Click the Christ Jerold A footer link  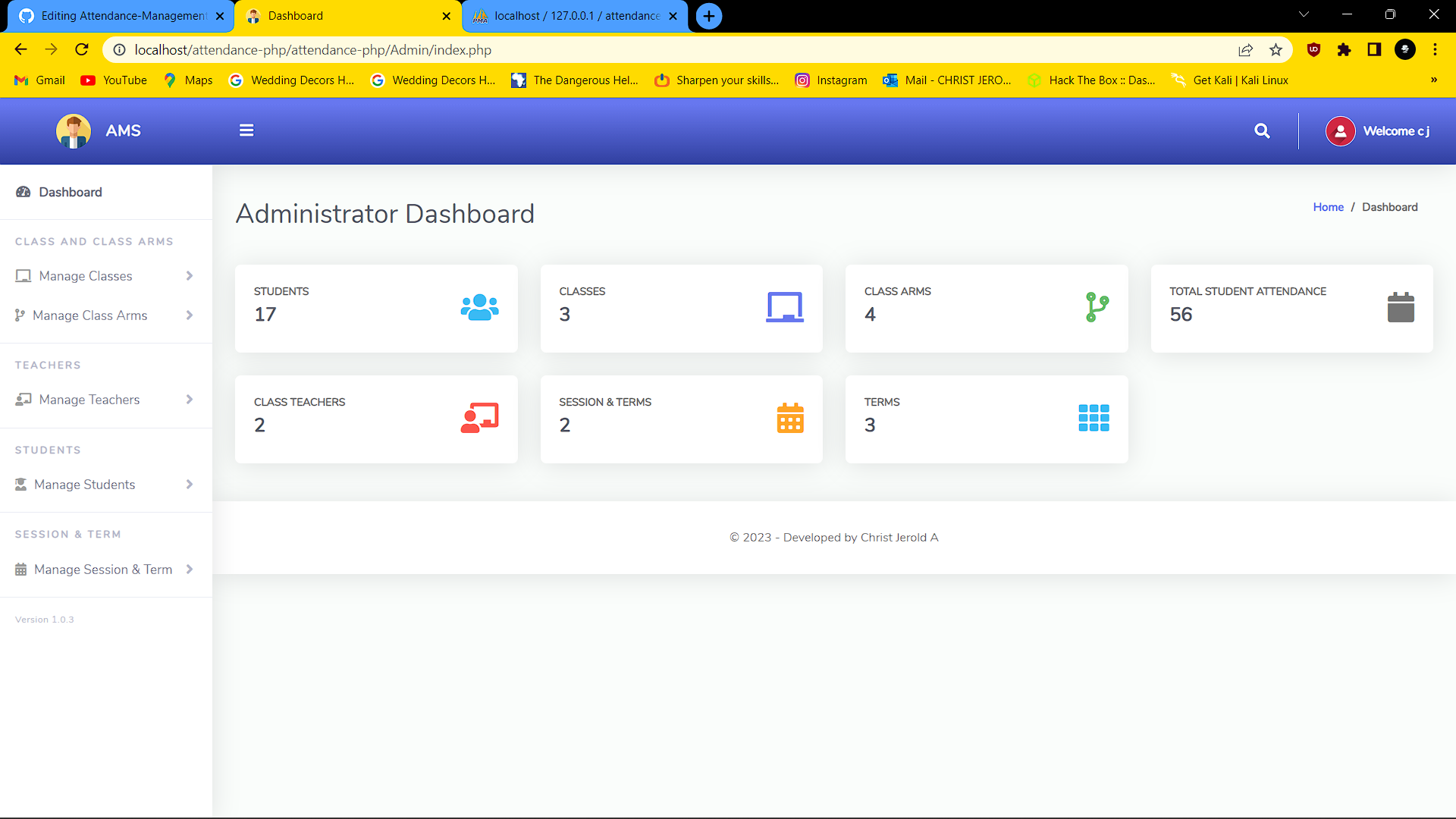(899, 537)
